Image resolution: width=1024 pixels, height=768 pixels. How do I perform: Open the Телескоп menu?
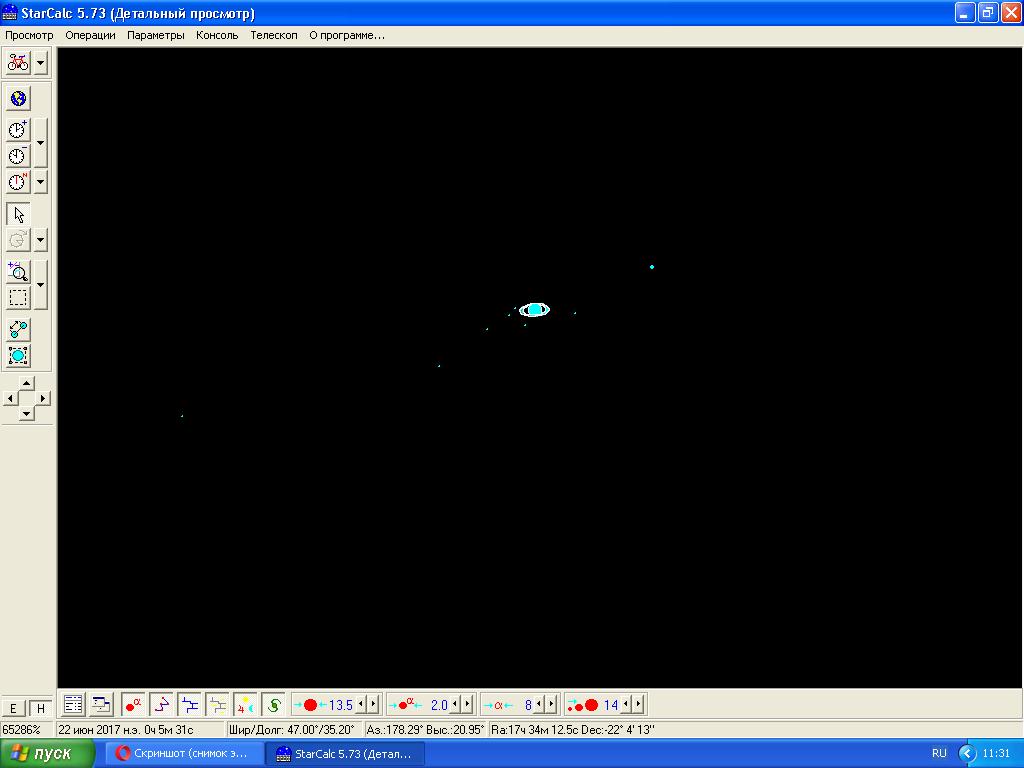pyautogui.click(x=273, y=35)
